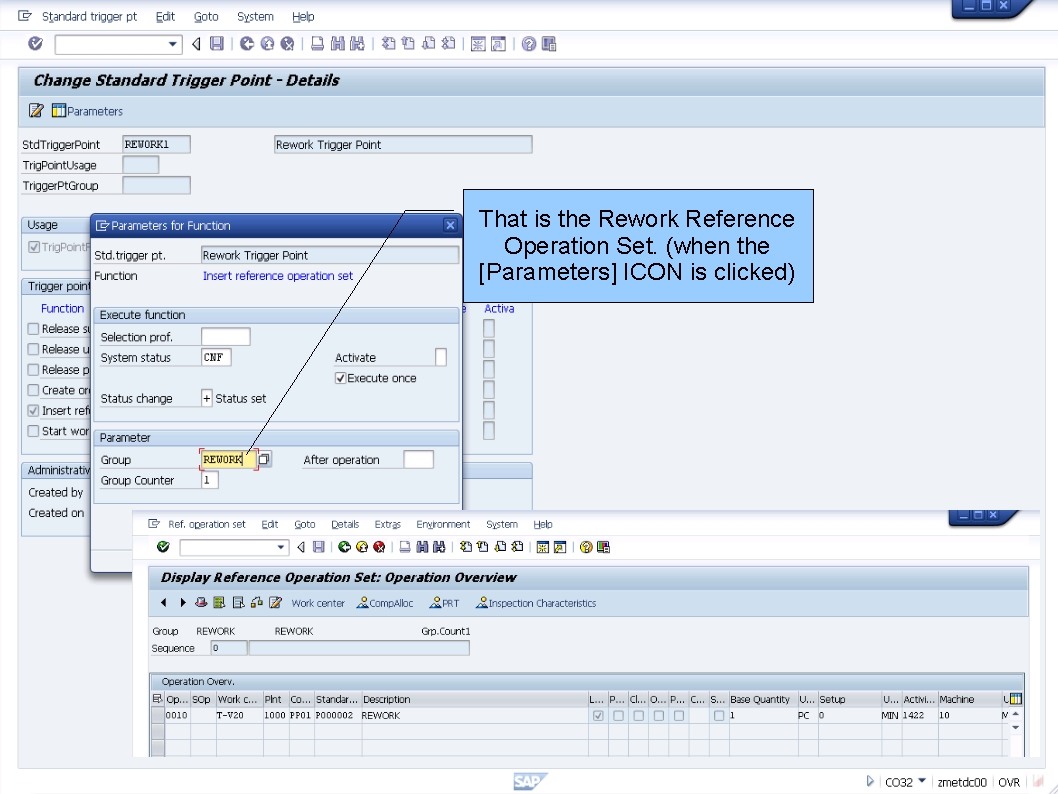The height and width of the screenshot is (794, 1058).
Task: Click the pencil icon in the Operation Overview toolbar
Action: [x=275, y=602]
